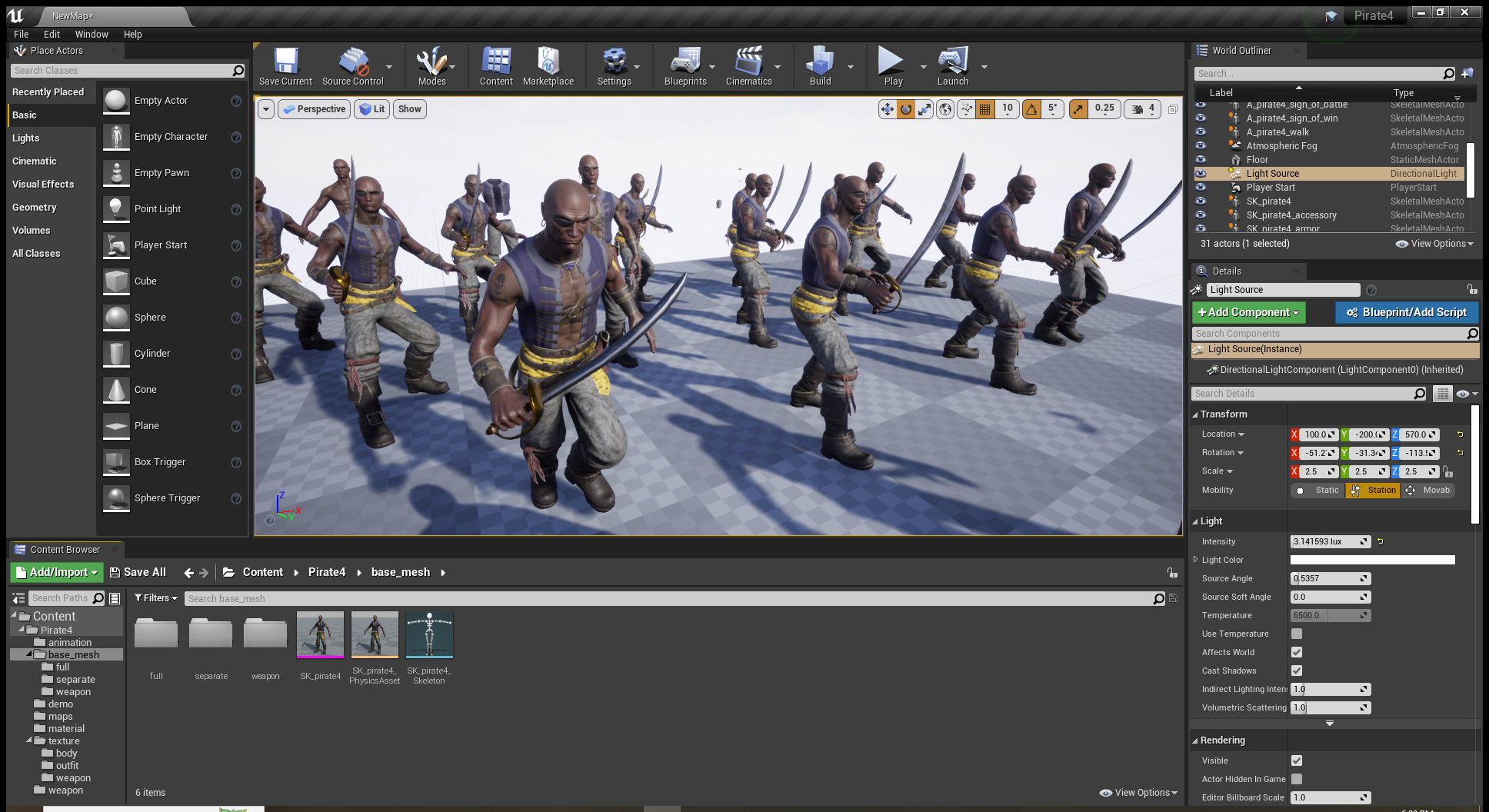The height and width of the screenshot is (812, 1489).
Task: Click the Build toolbar icon
Action: point(821,66)
